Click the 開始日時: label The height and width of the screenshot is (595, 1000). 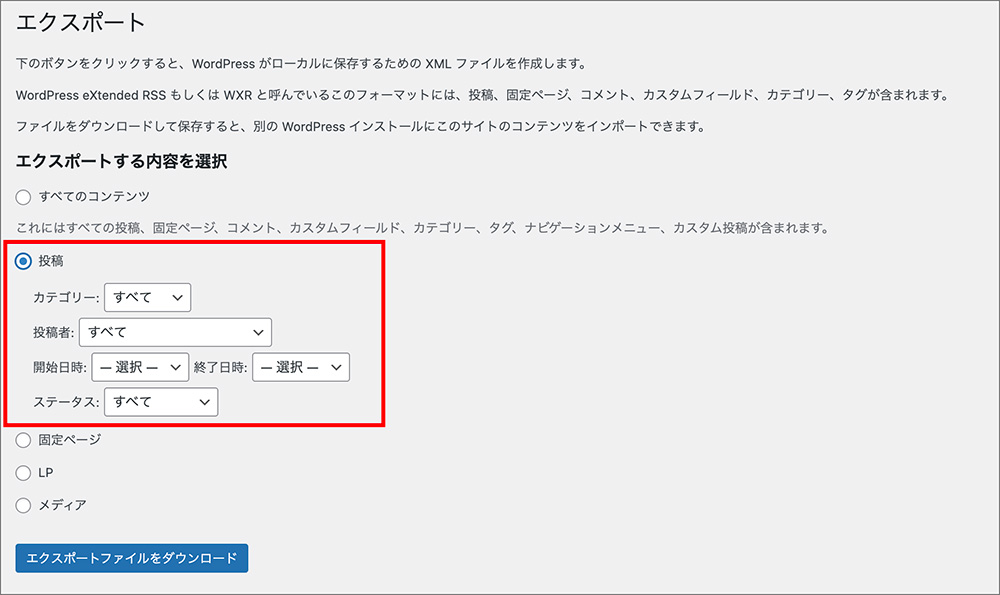pos(60,367)
